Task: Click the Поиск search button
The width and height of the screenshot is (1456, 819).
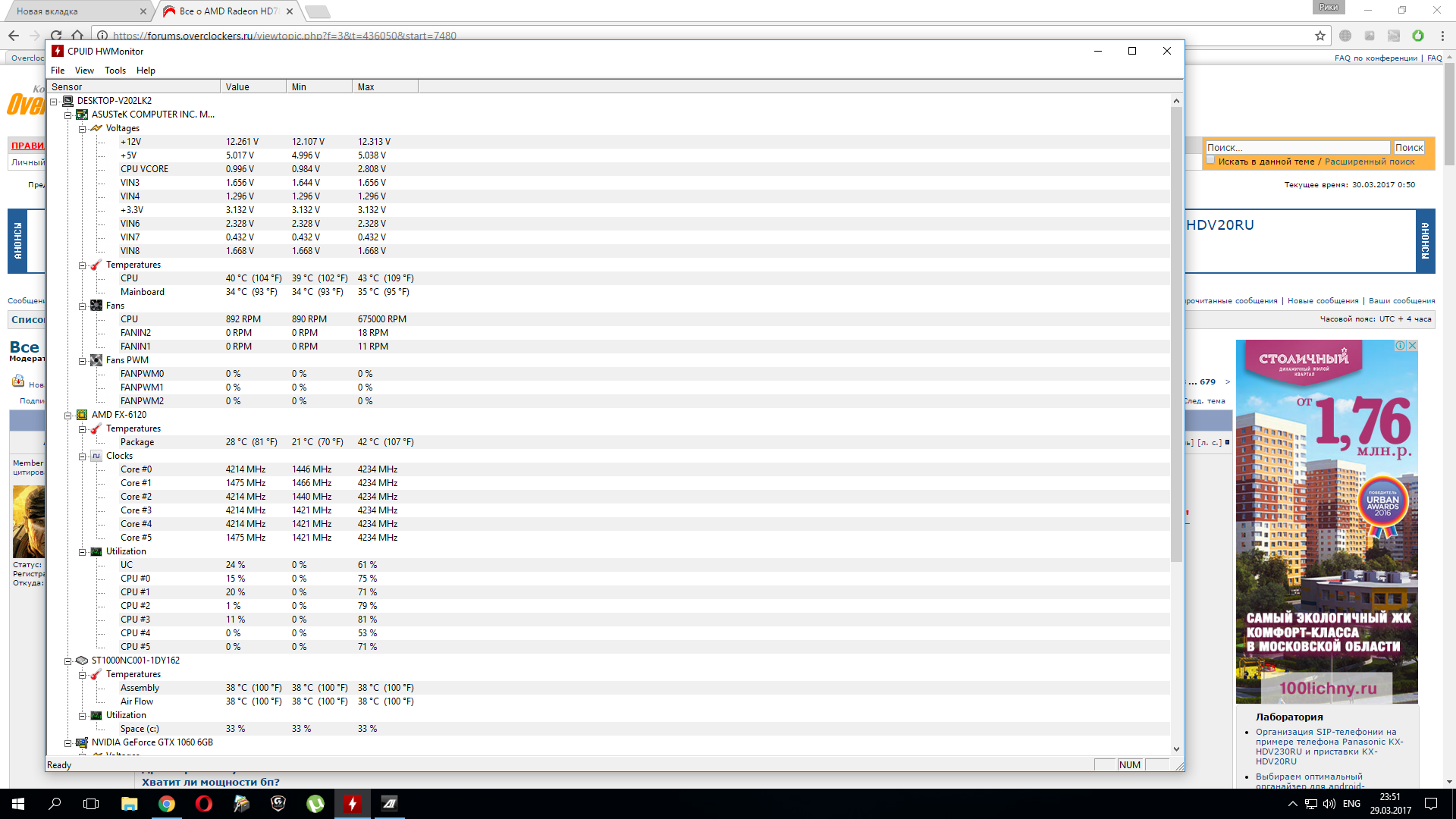Action: [1408, 148]
